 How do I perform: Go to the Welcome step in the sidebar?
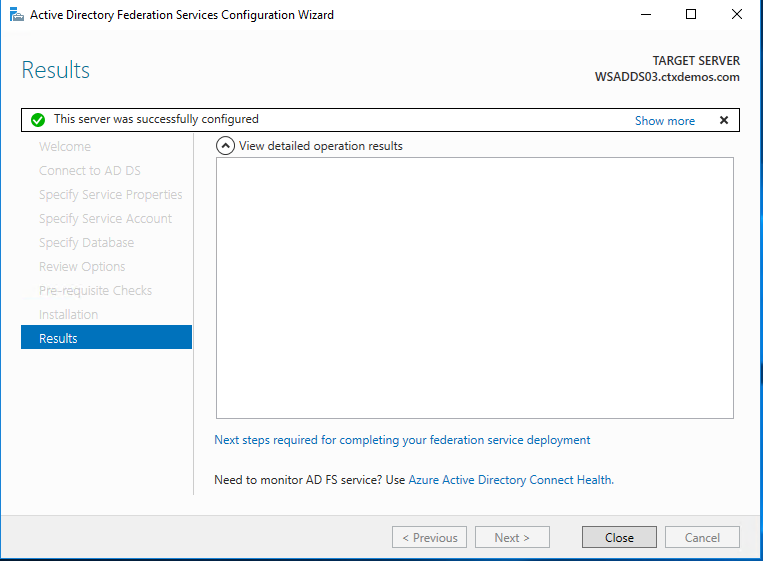(x=65, y=147)
